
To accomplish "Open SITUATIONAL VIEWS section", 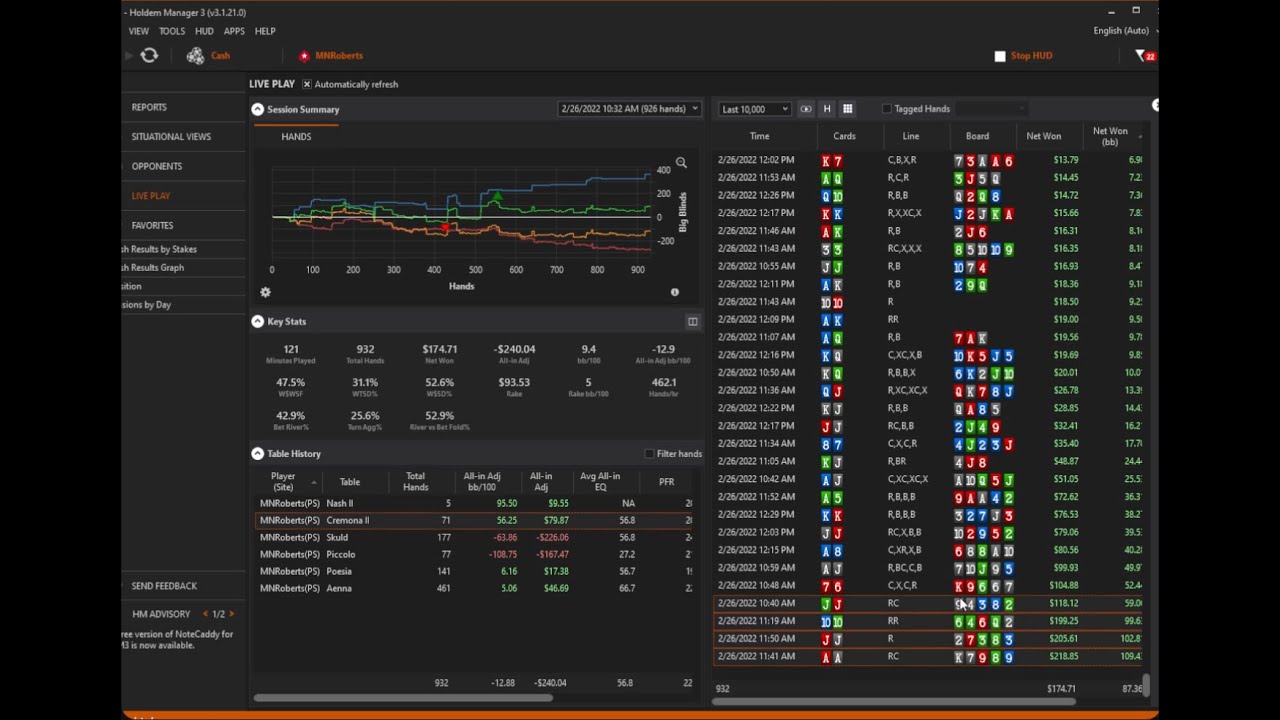I will click(171, 137).
